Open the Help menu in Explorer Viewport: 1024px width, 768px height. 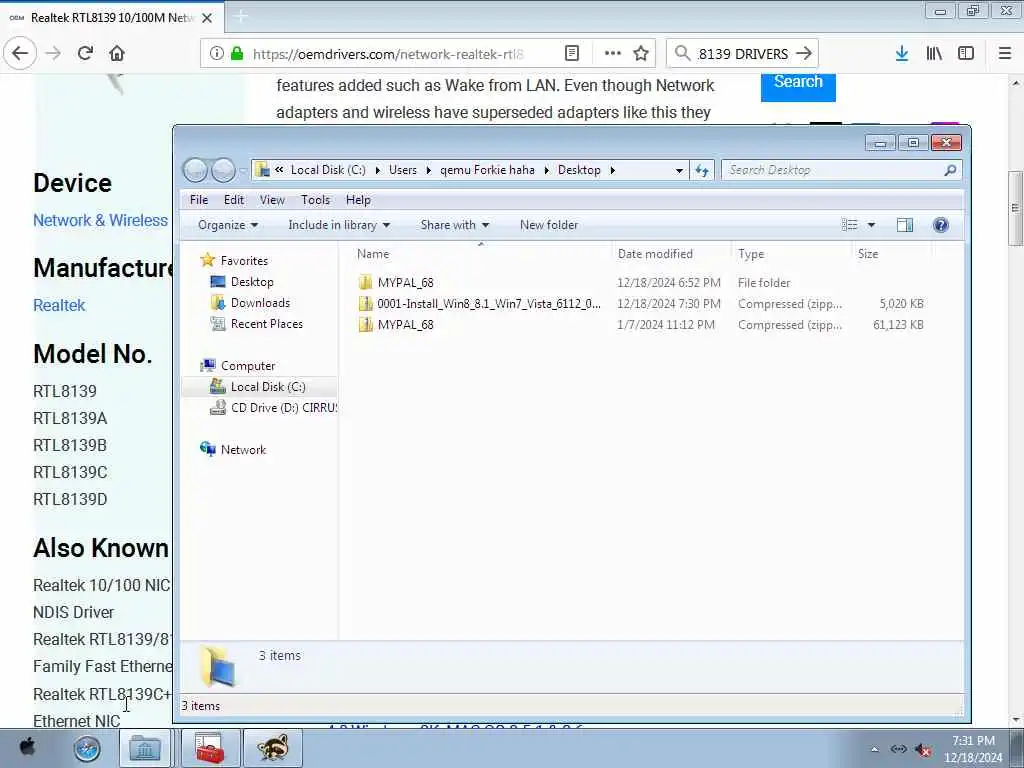pos(359,200)
